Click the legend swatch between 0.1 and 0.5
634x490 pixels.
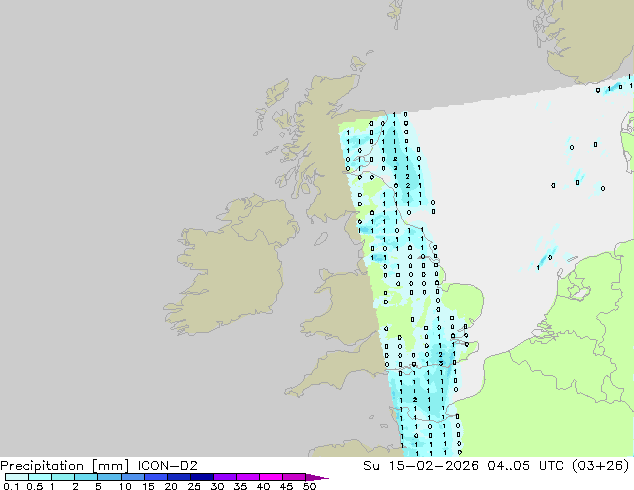tap(17, 477)
